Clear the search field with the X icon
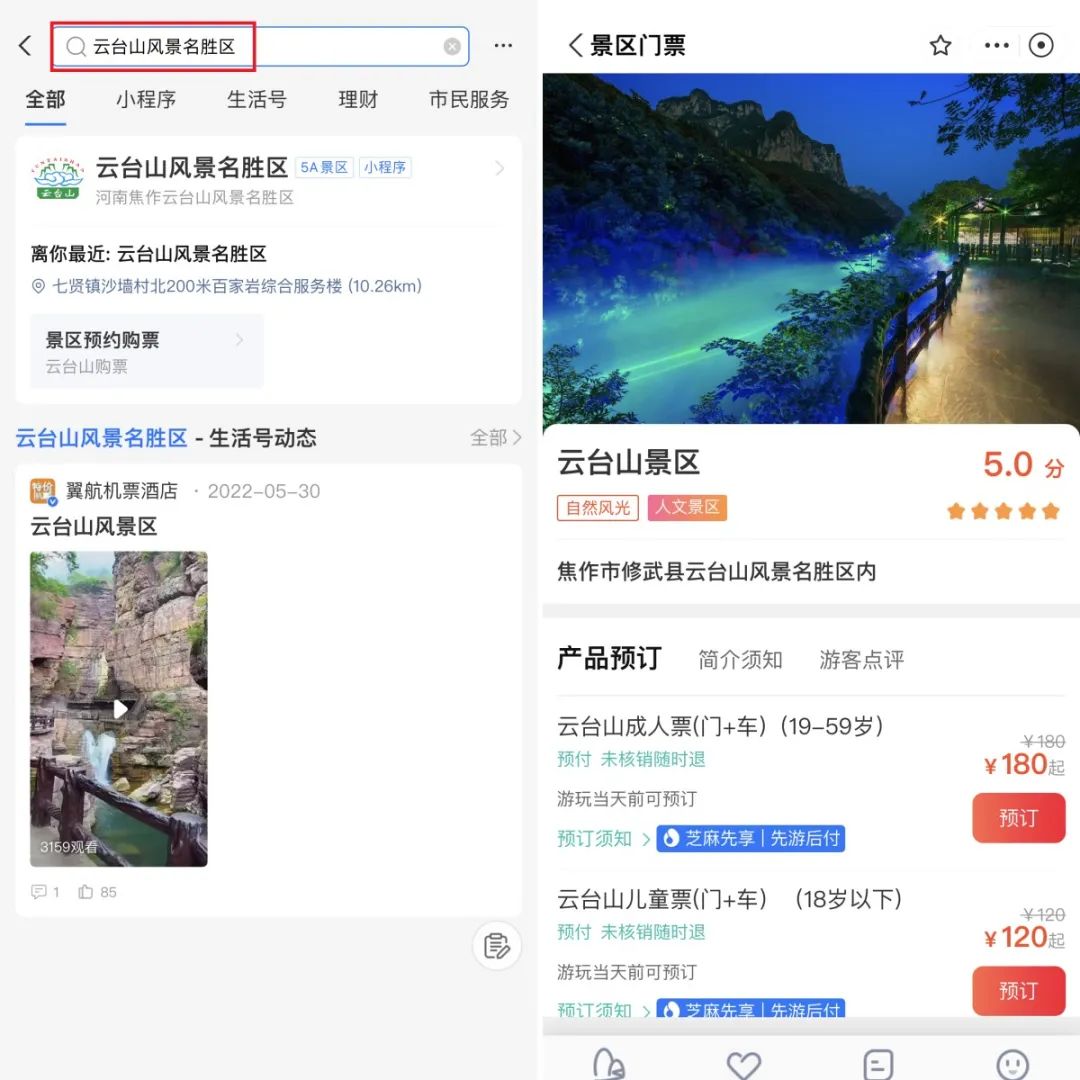Screen dimensions: 1080x1080 click(x=452, y=46)
